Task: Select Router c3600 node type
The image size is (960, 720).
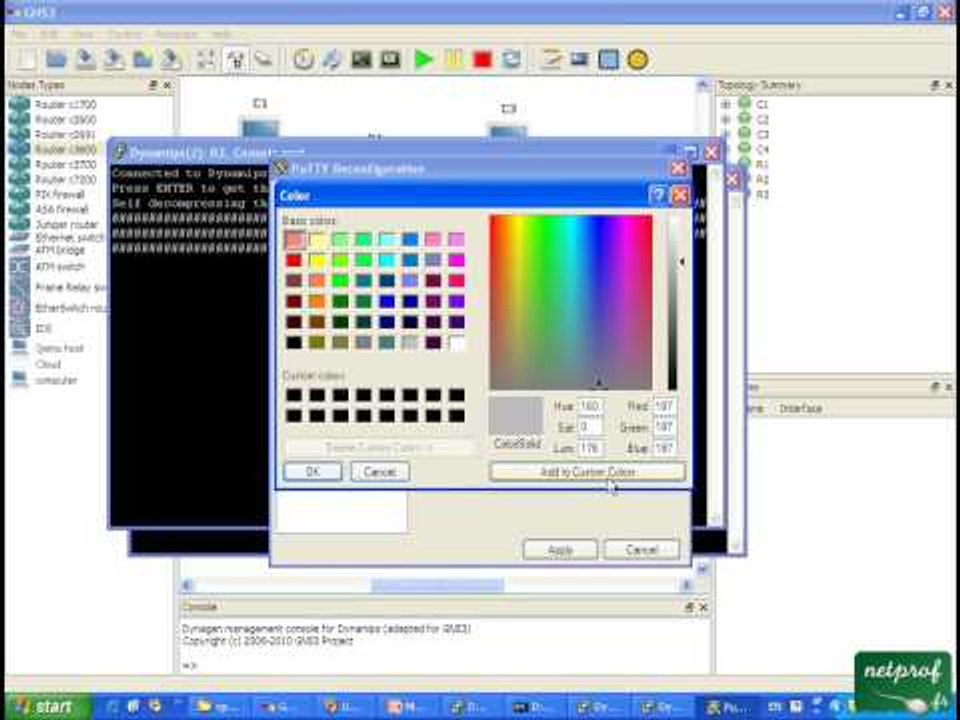Action: [65, 149]
